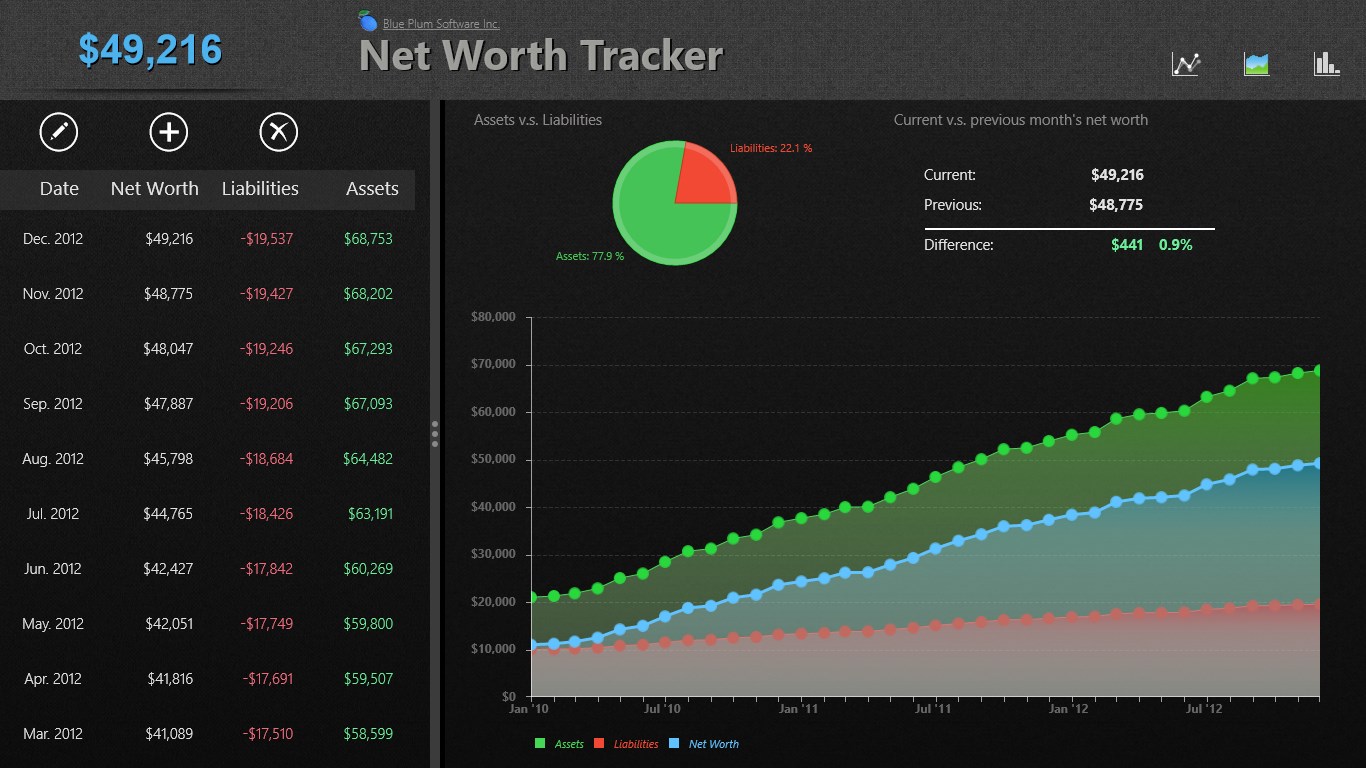Select the Mar. 2012 entry row

[207, 734]
